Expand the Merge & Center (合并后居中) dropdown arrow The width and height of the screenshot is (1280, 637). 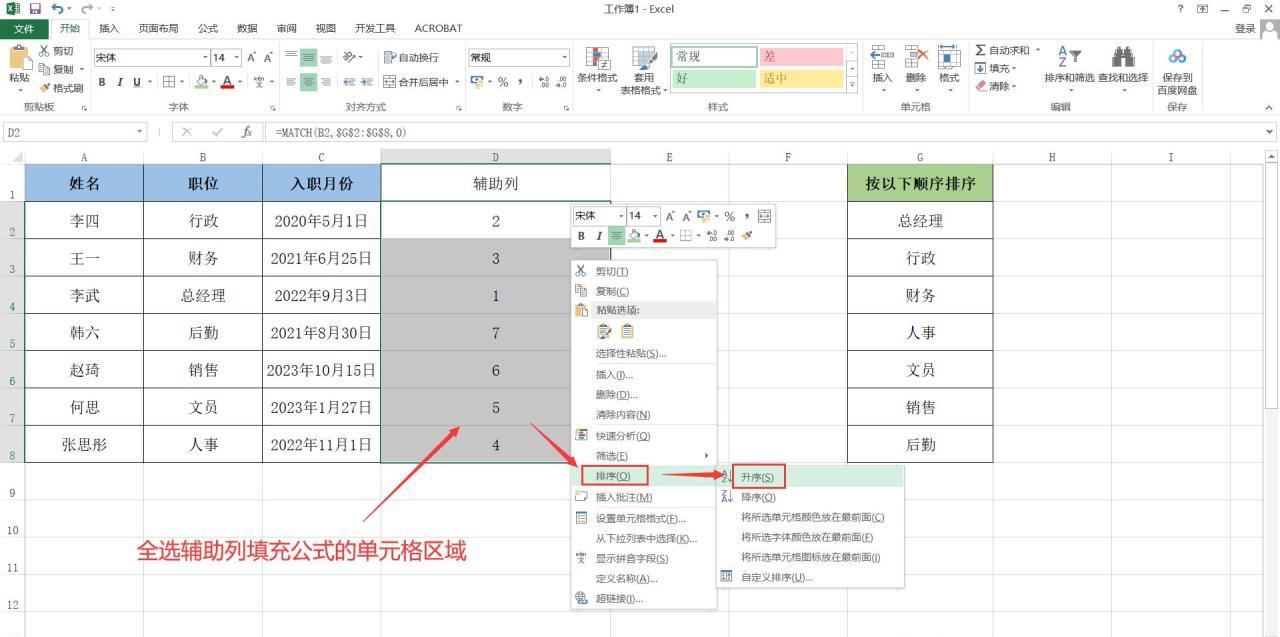[x=457, y=82]
